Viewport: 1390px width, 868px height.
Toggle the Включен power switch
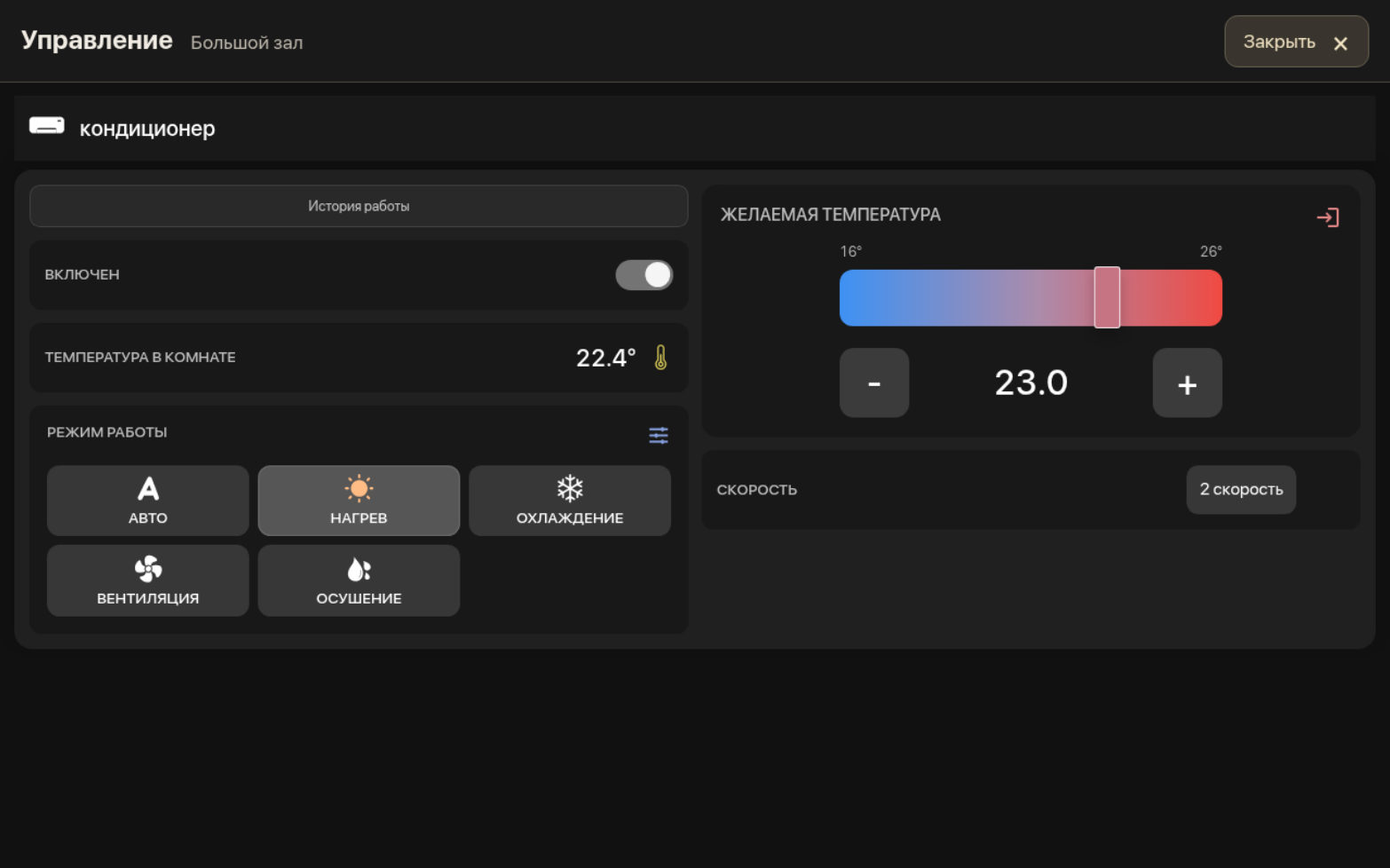click(x=644, y=275)
